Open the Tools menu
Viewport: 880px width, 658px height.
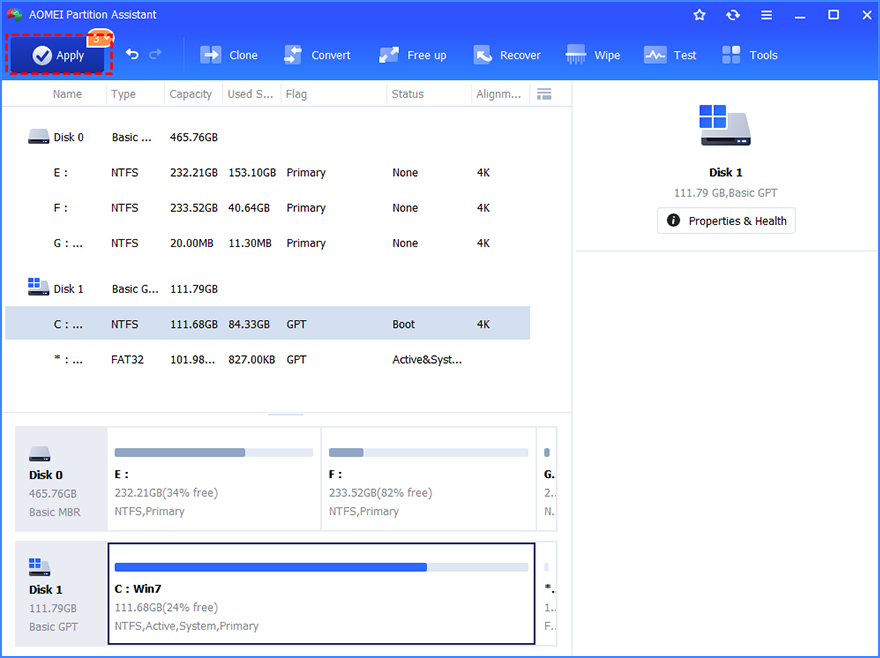(750, 55)
